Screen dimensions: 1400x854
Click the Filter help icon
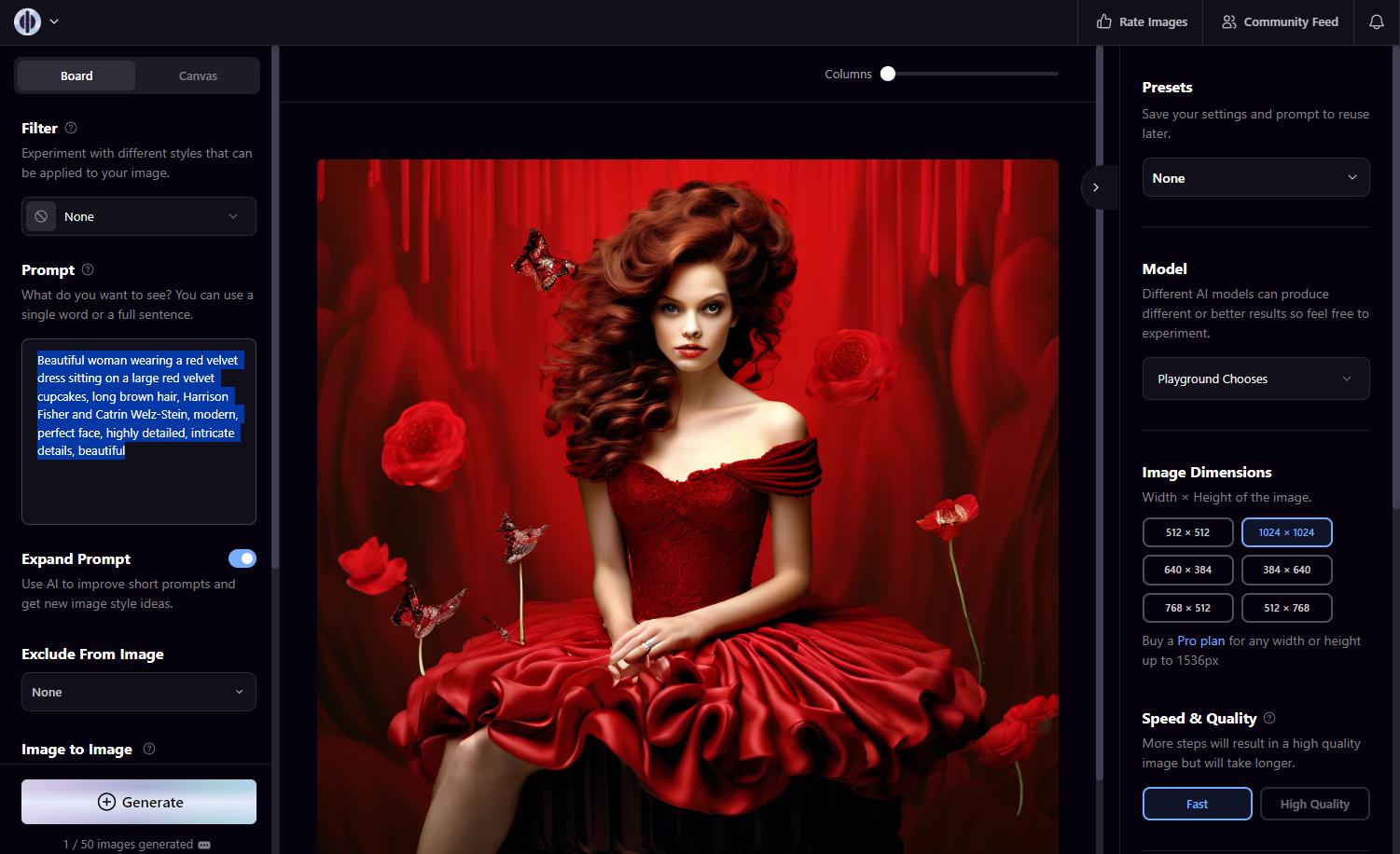(71, 128)
